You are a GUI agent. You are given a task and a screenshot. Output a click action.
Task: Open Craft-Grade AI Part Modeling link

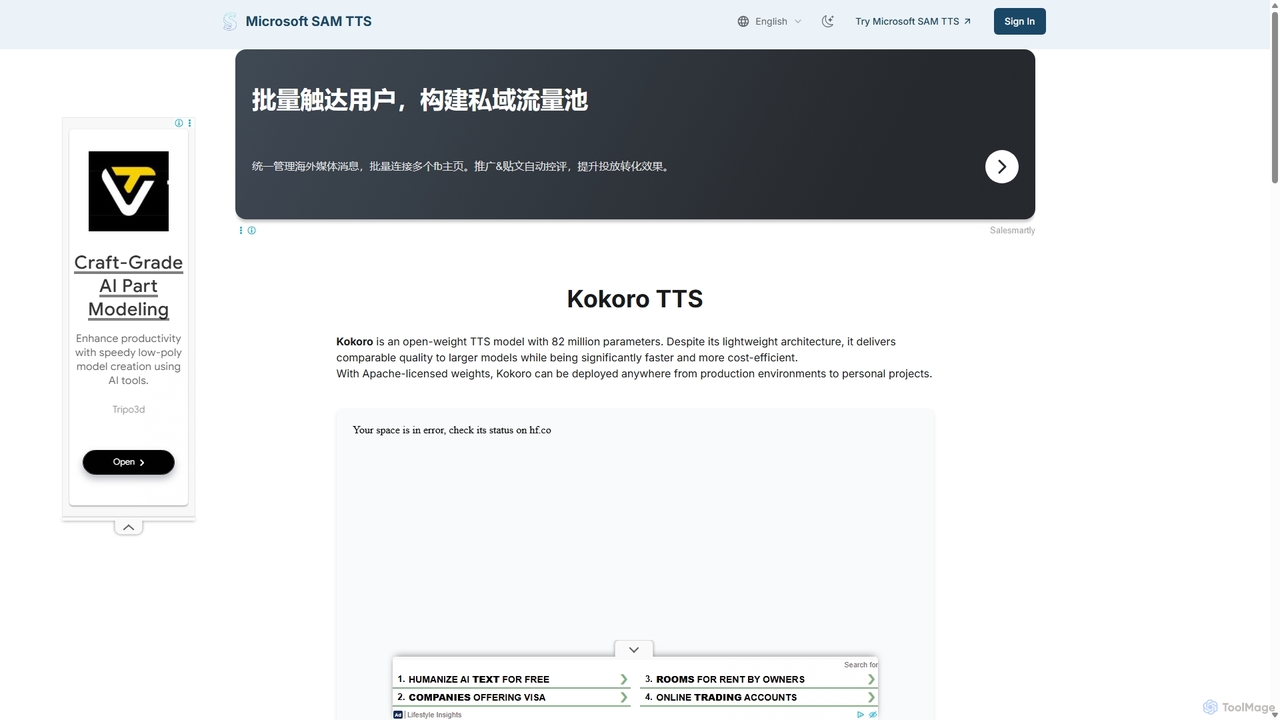point(128,286)
